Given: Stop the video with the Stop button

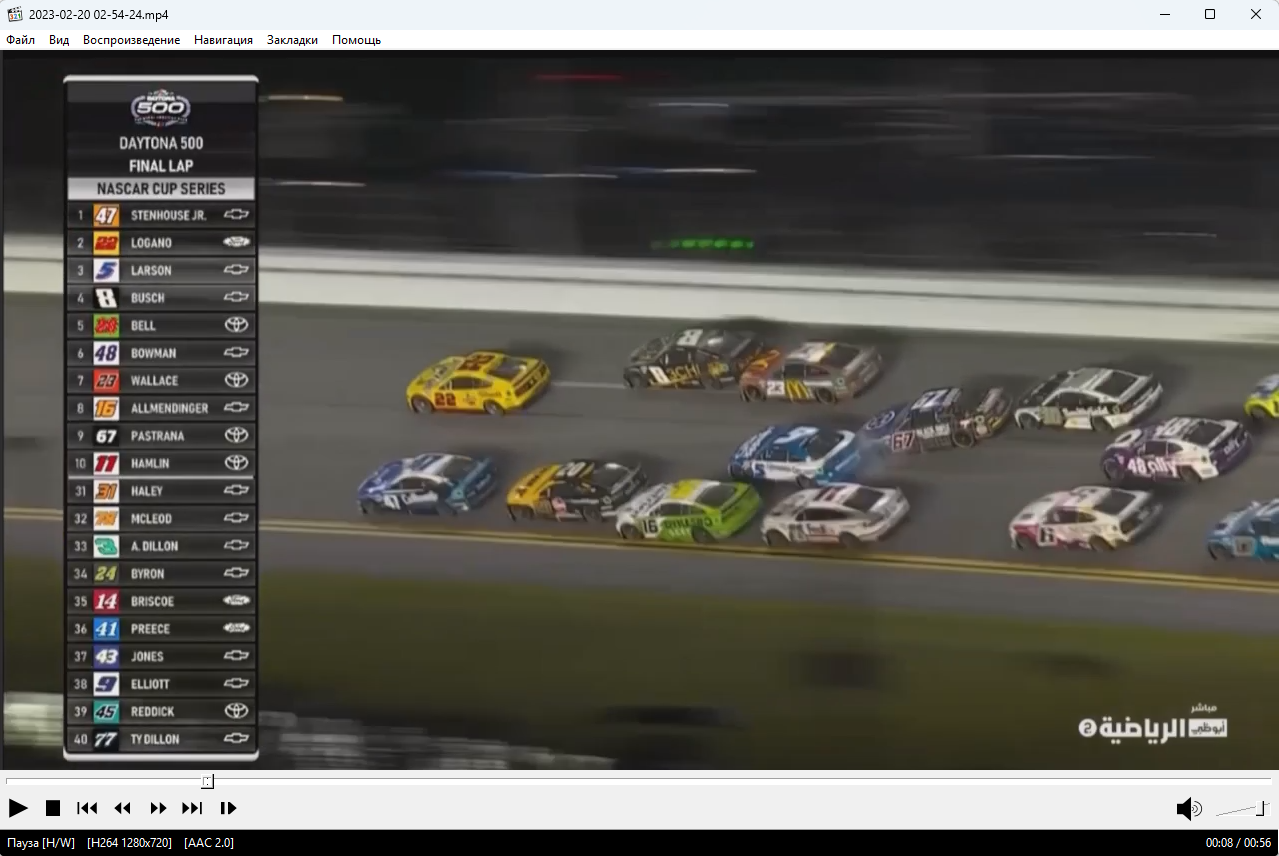Looking at the screenshot, I should tap(53, 808).
